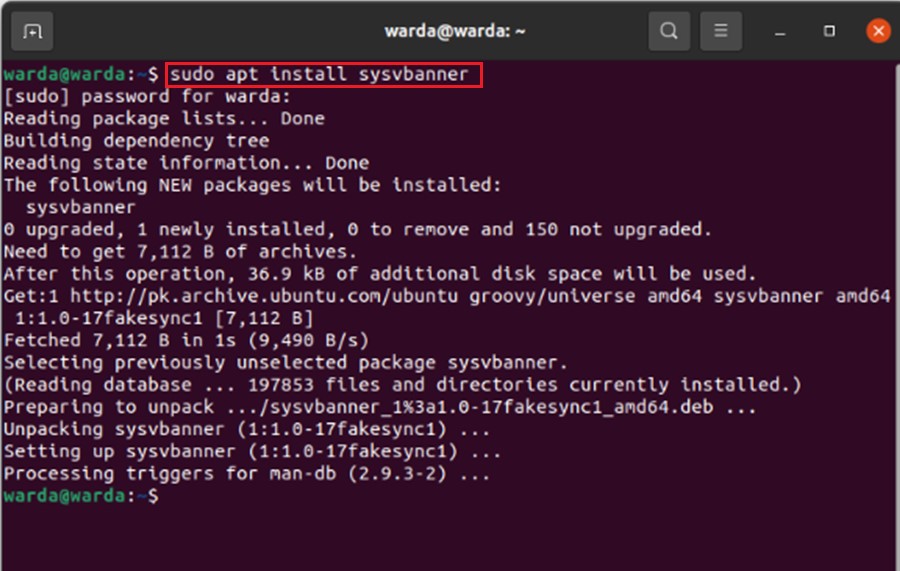
Task: Click the Building dependency tree line
Action: click(x=136, y=141)
